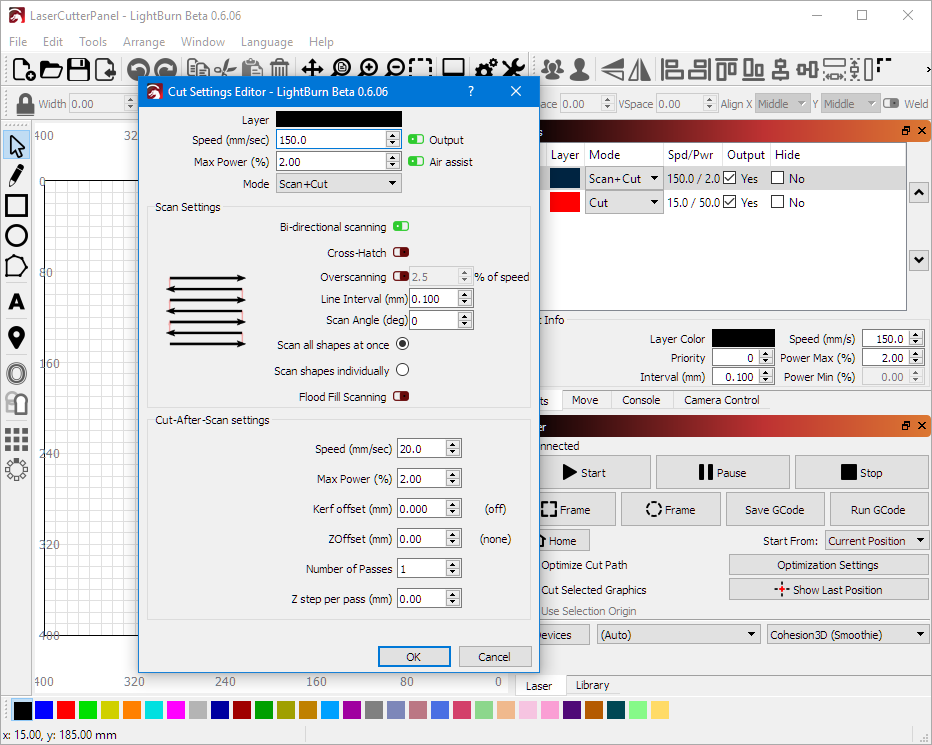Click OK in Cut Settings Editor
This screenshot has height=745, width=932.
(x=413, y=657)
